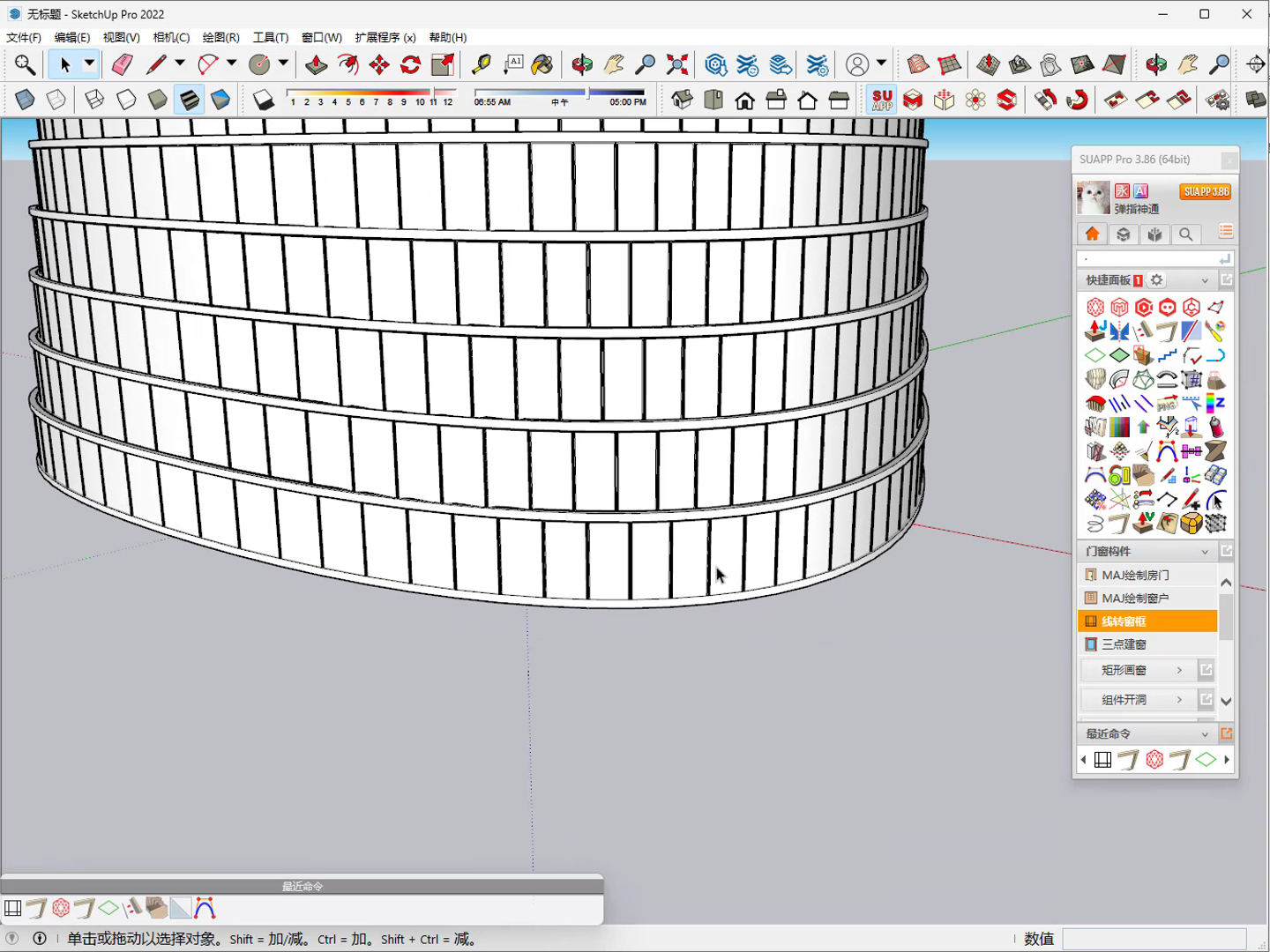Open the 编辑(E) menu
Image resolution: width=1270 pixels, height=952 pixels.
click(x=72, y=37)
